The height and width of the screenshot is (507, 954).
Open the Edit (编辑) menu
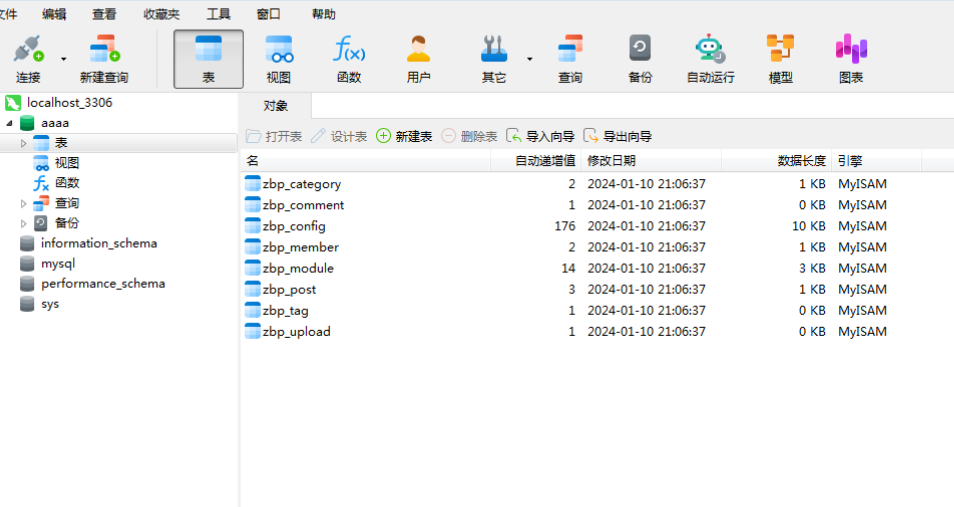coord(54,14)
